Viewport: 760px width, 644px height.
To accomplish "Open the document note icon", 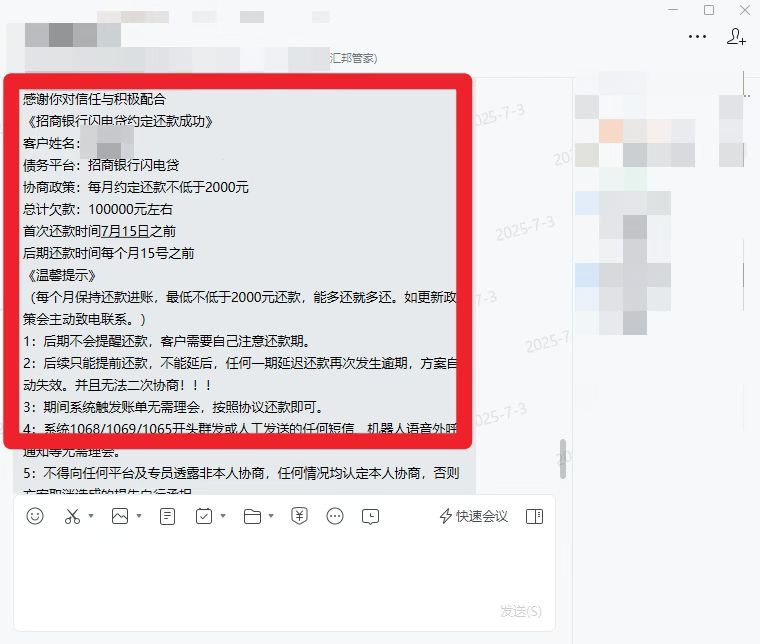I will pos(167,517).
